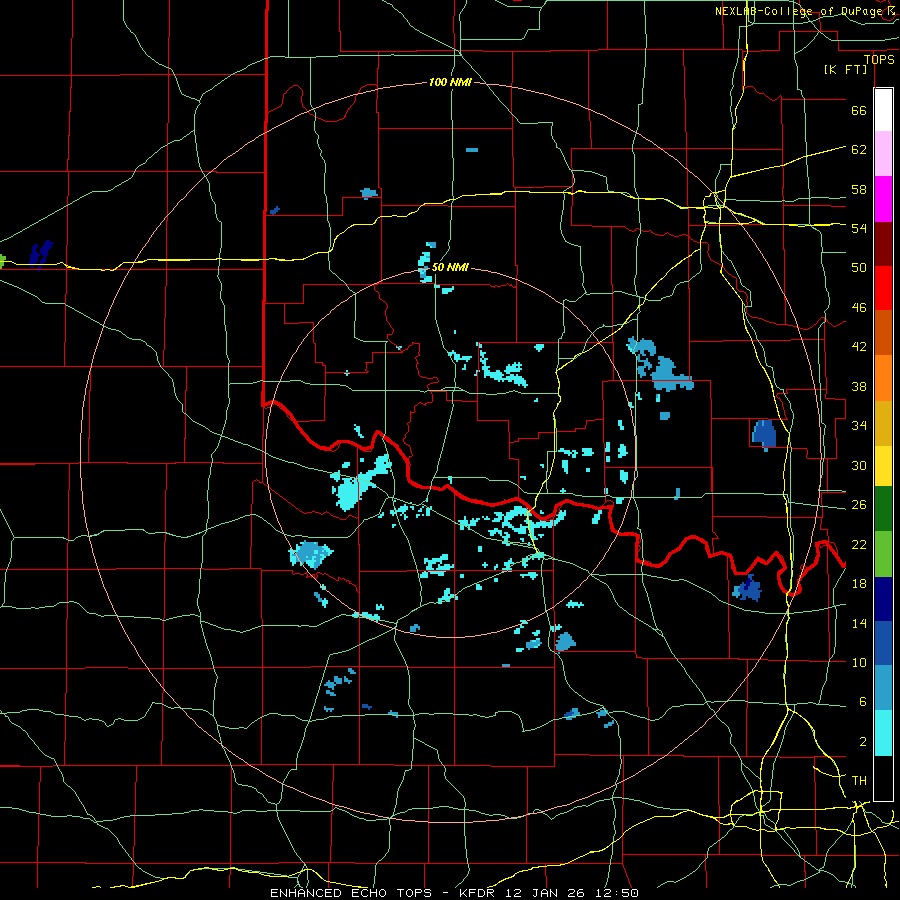Click the legend value '14'

pyautogui.click(x=859, y=623)
